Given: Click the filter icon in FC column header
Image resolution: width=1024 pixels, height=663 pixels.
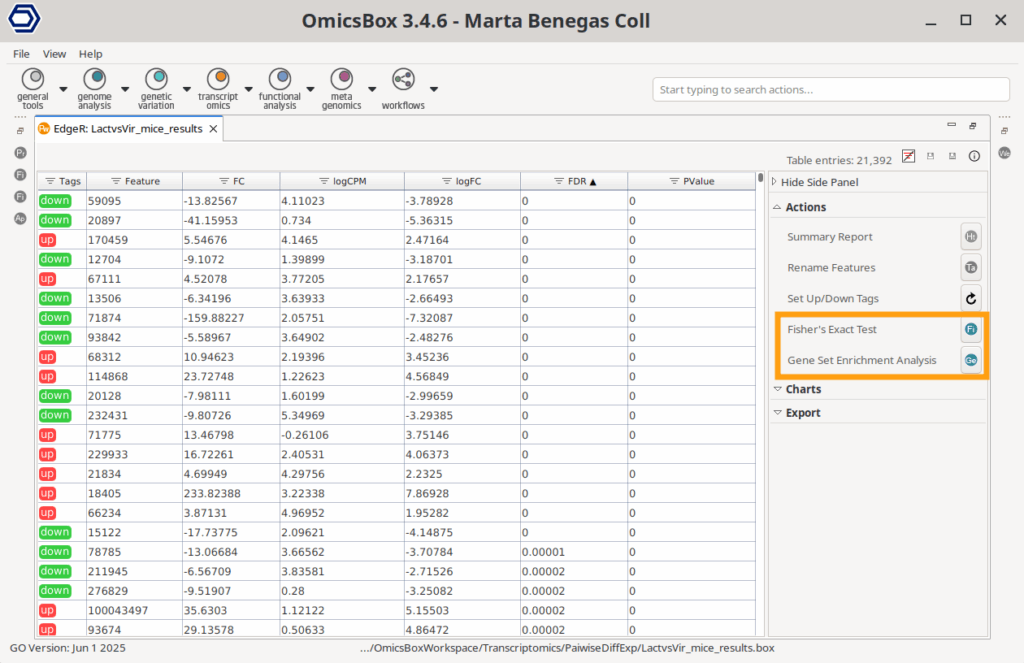Looking at the screenshot, I should pyautogui.click(x=224, y=181).
